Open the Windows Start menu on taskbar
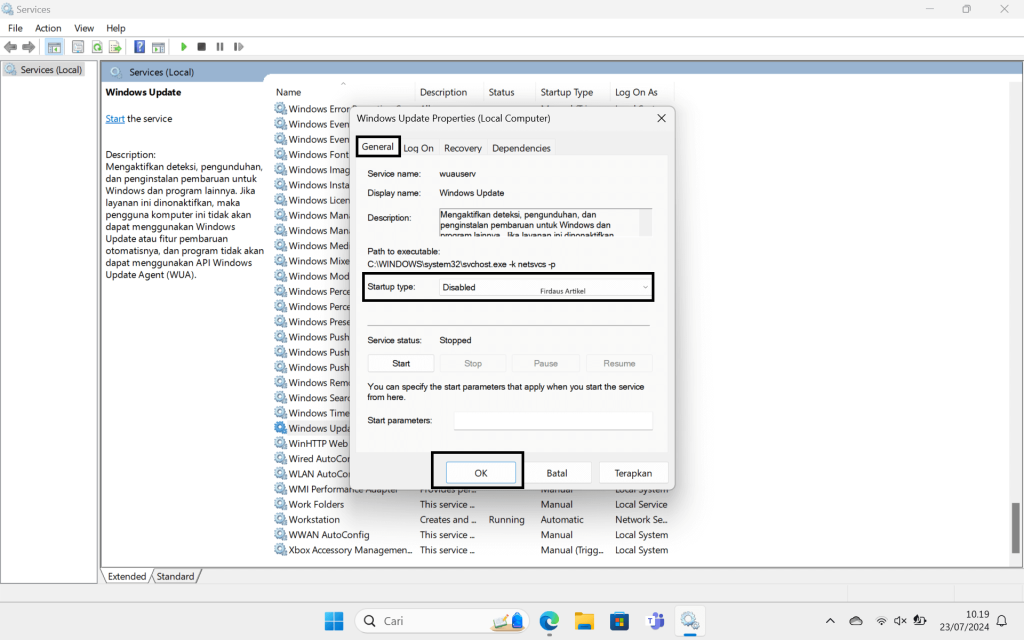Image resolution: width=1024 pixels, height=640 pixels. [334, 621]
